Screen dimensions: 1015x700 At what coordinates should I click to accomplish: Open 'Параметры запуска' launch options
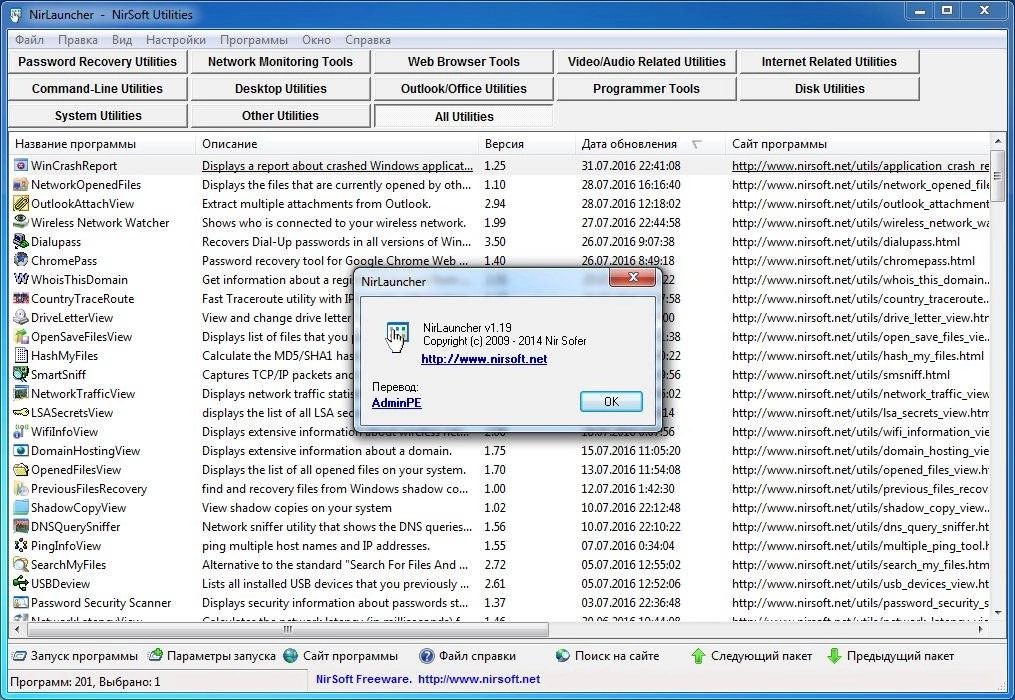212,656
